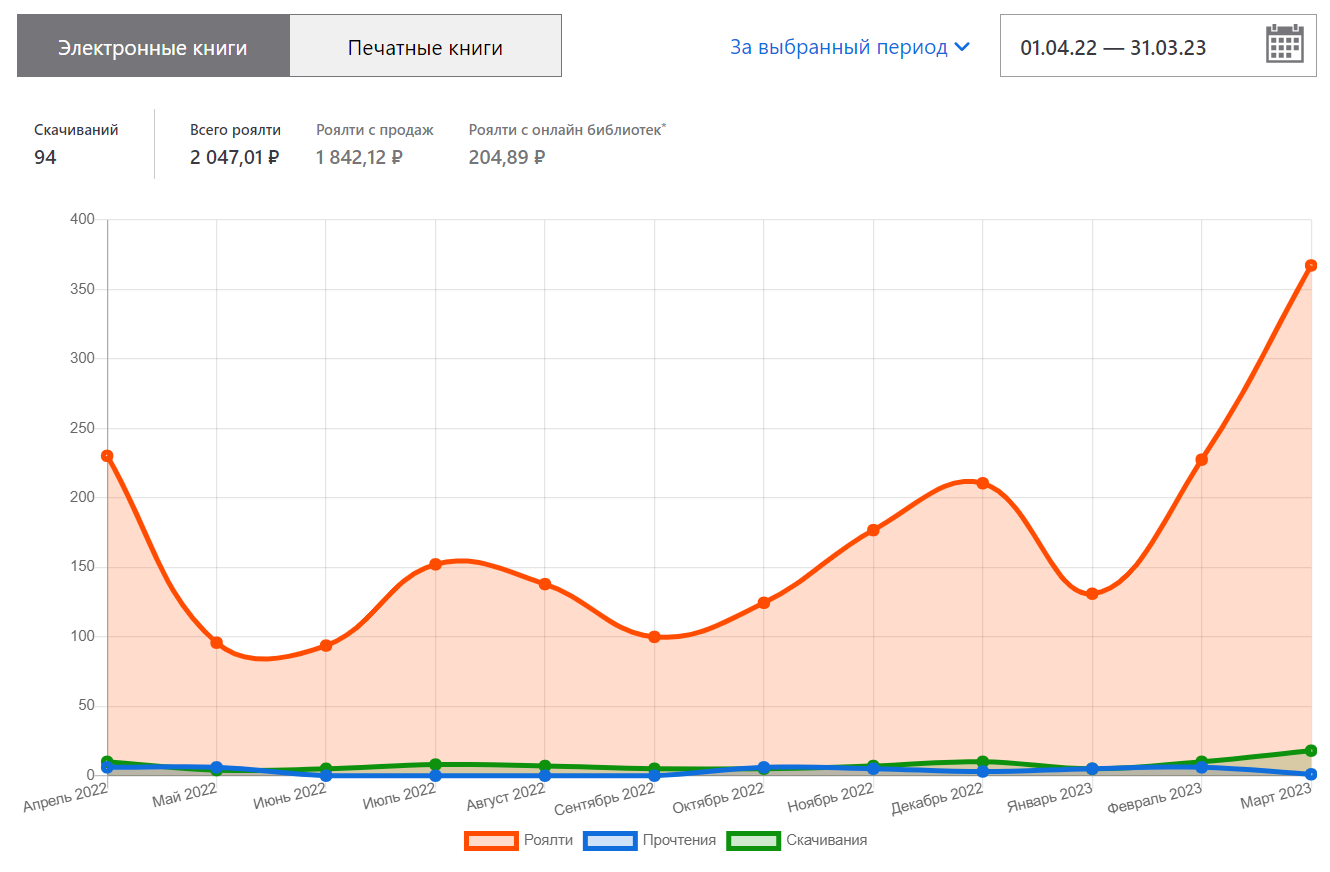Click the Январь 2023 royalty data point
The image size is (1330, 872).
pyautogui.click(x=1092, y=594)
